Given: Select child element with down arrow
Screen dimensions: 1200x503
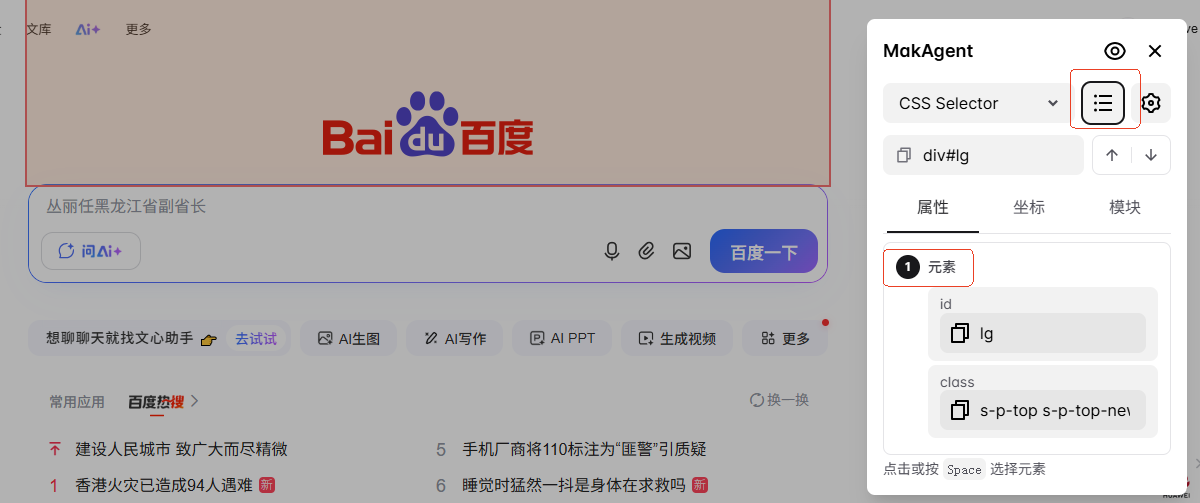Looking at the screenshot, I should [1151, 155].
